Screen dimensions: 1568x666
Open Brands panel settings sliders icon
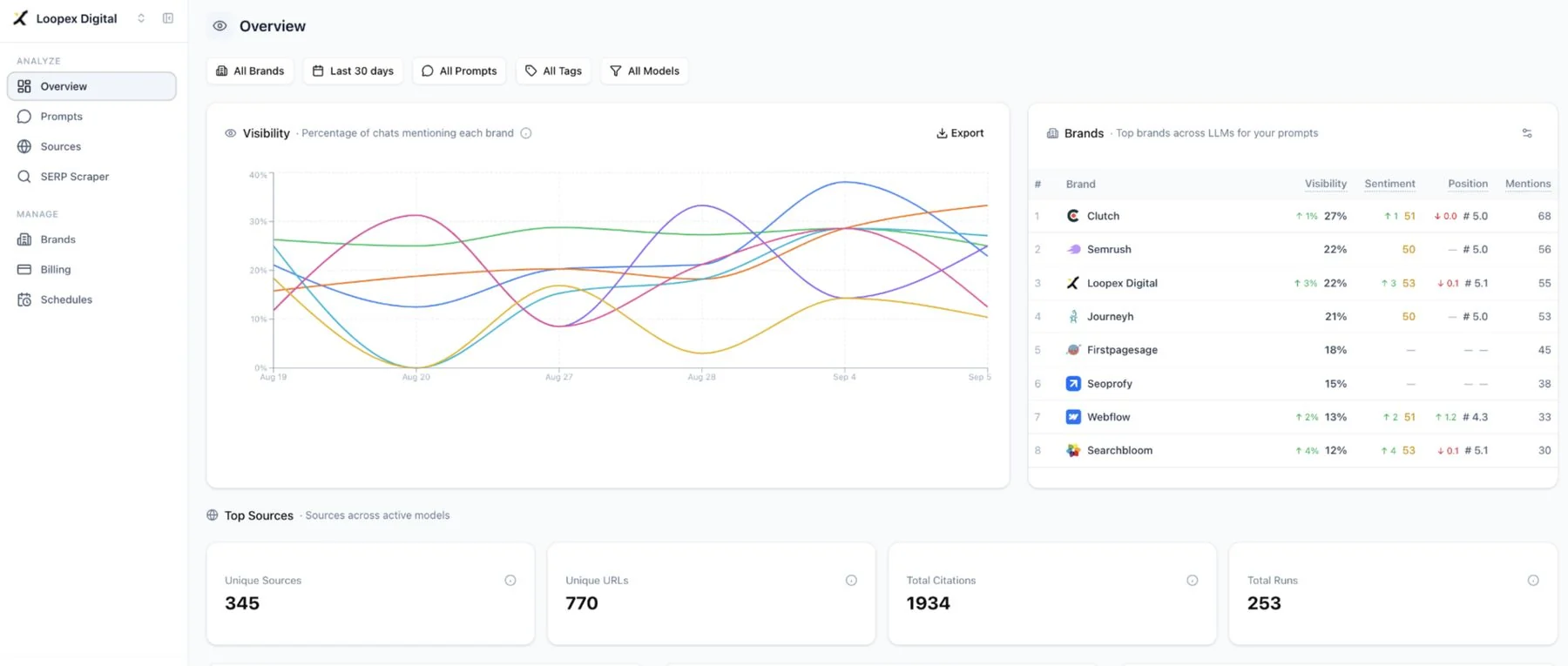pos(1527,133)
